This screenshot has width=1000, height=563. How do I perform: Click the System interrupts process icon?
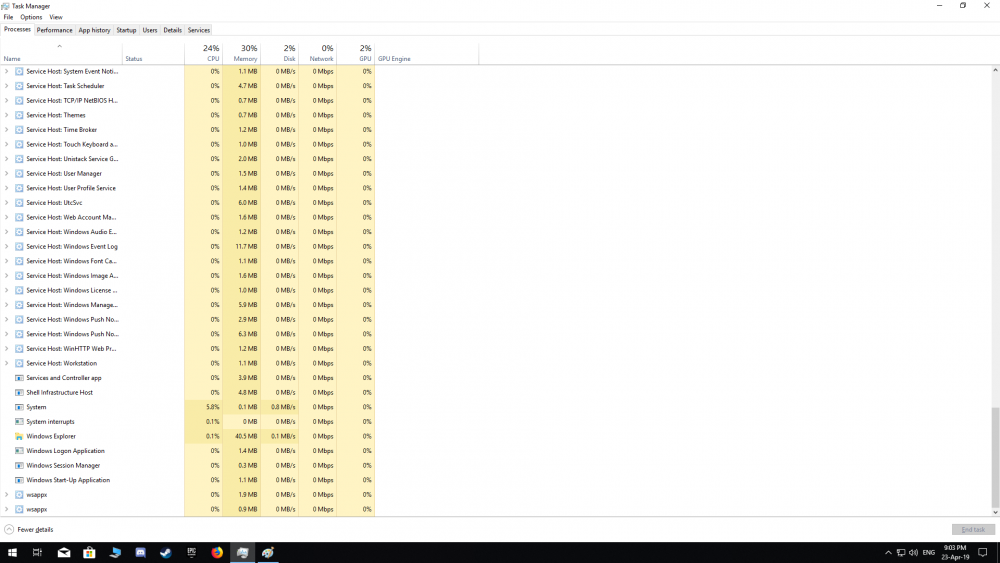[x=19, y=421]
